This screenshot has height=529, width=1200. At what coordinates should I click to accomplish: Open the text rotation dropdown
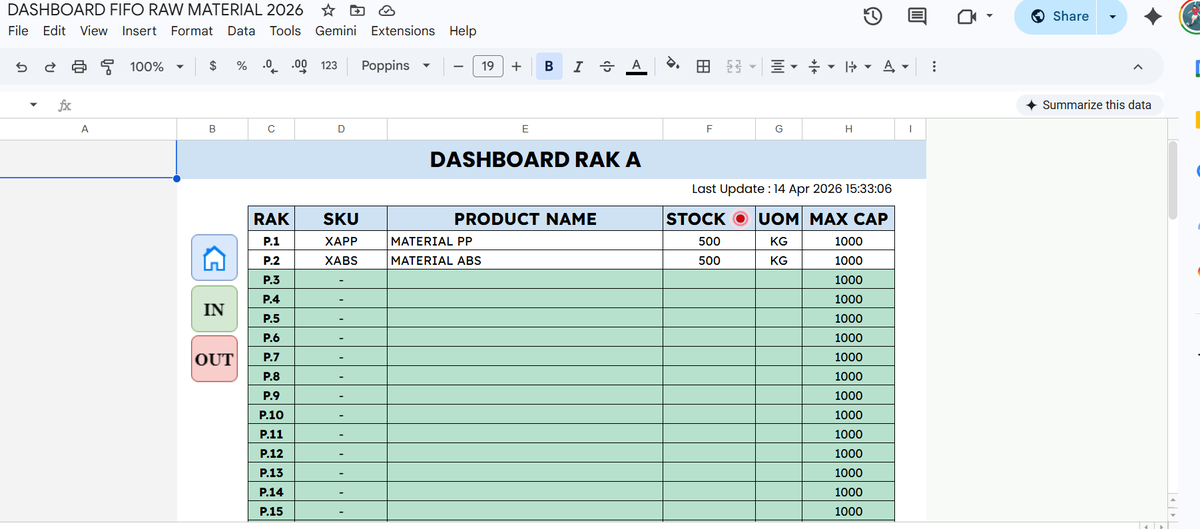click(x=895, y=66)
